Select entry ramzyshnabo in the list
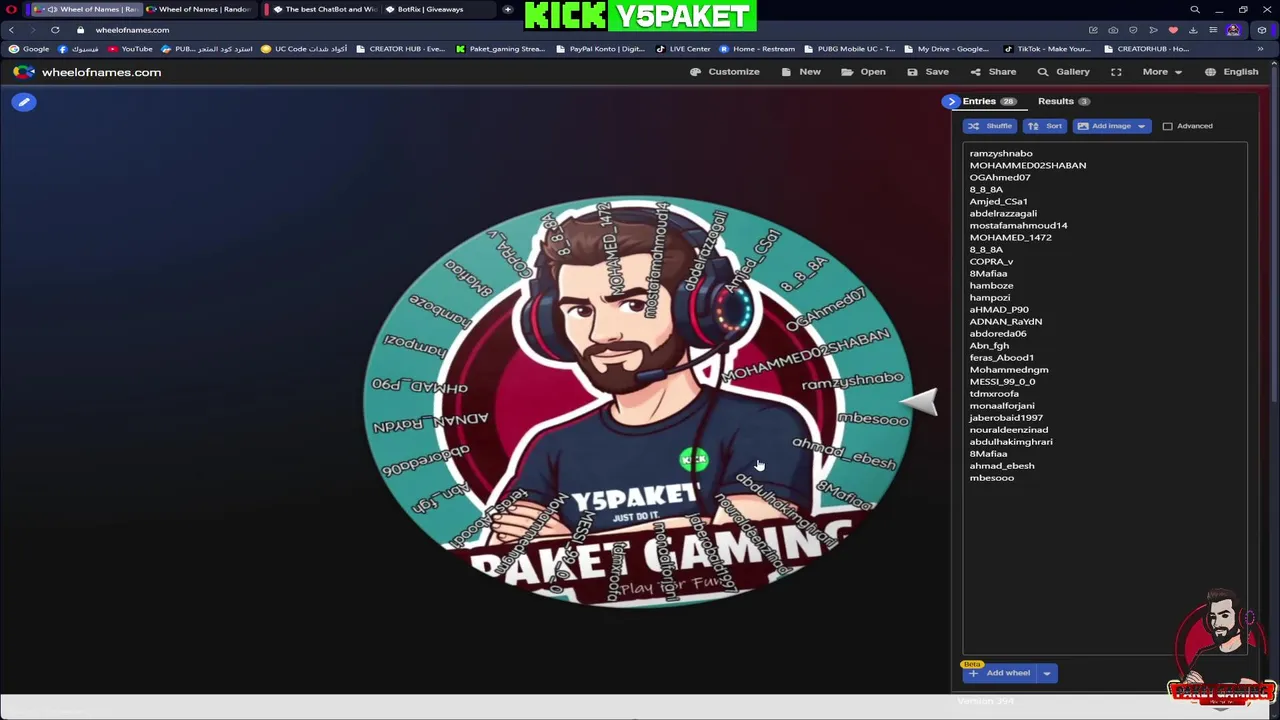The image size is (1280, 720). tap(1001, 154)
